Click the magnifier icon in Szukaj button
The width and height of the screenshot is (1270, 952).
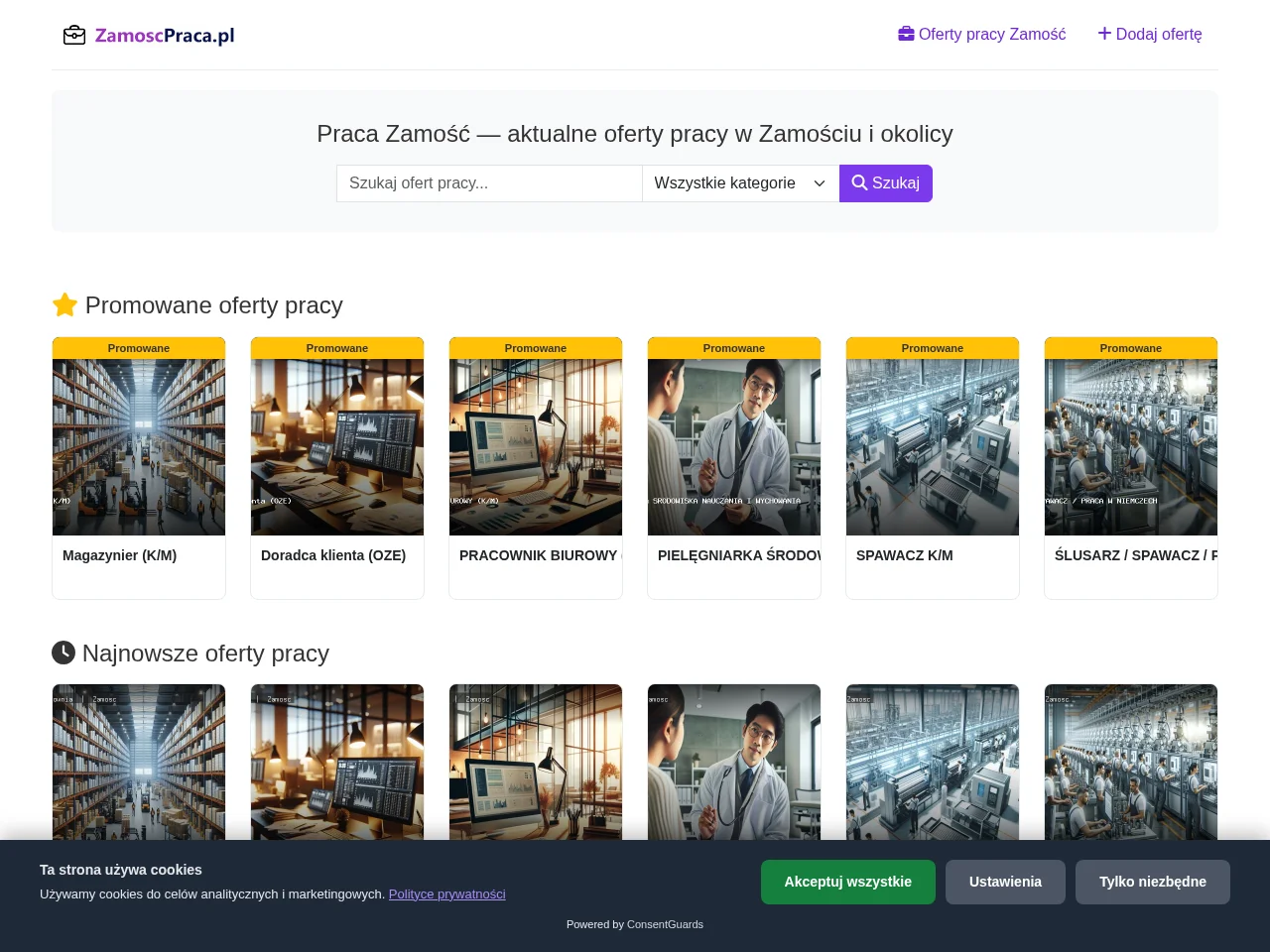(x=859, y=182)
